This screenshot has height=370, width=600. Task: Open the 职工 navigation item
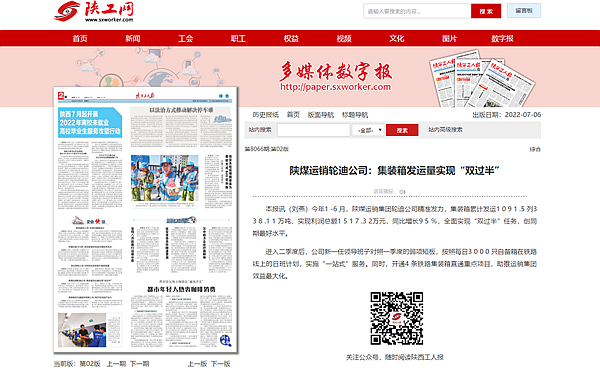click(x=238, y=38)
